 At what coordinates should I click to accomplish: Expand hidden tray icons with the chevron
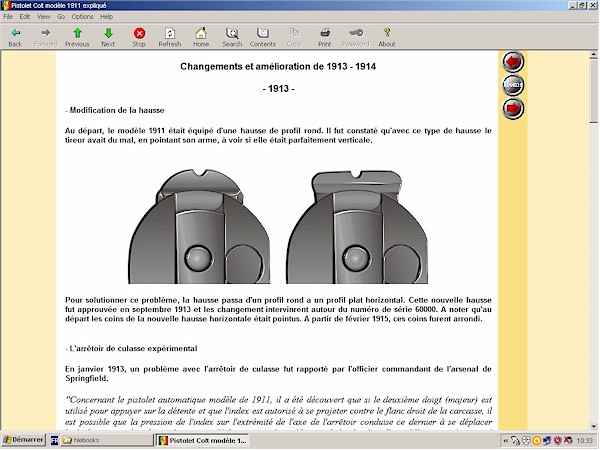click(x=505, y=441)
